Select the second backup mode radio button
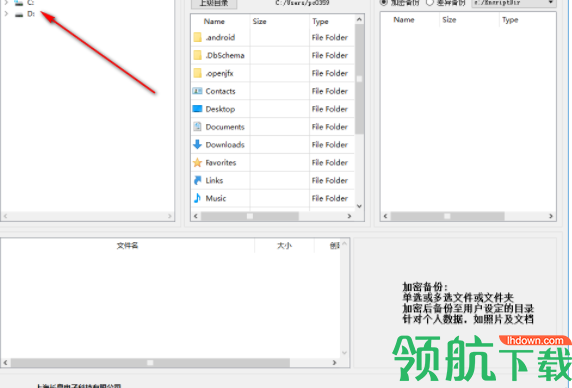 pos(430,3)
